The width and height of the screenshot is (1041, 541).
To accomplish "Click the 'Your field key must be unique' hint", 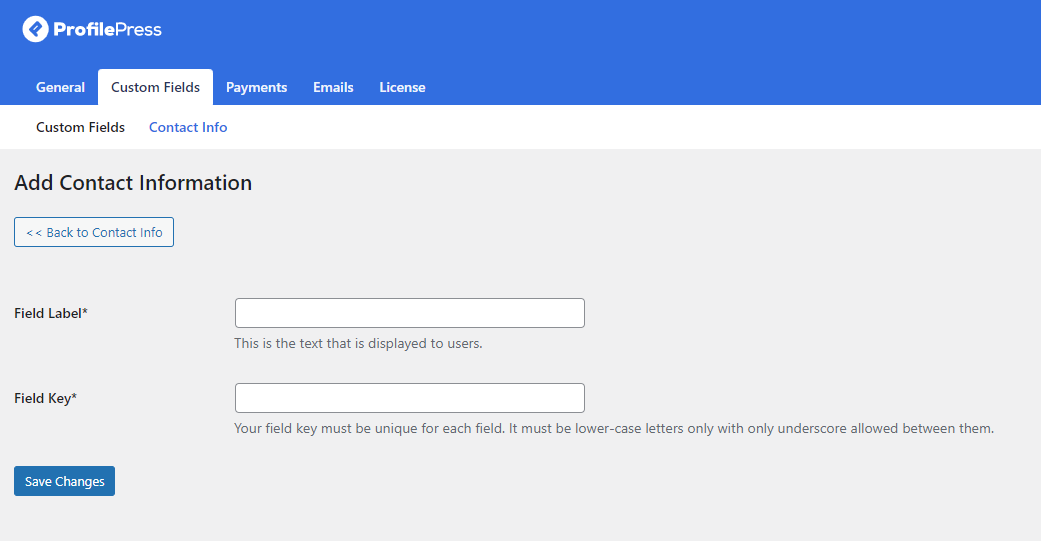I will point(614,428).
